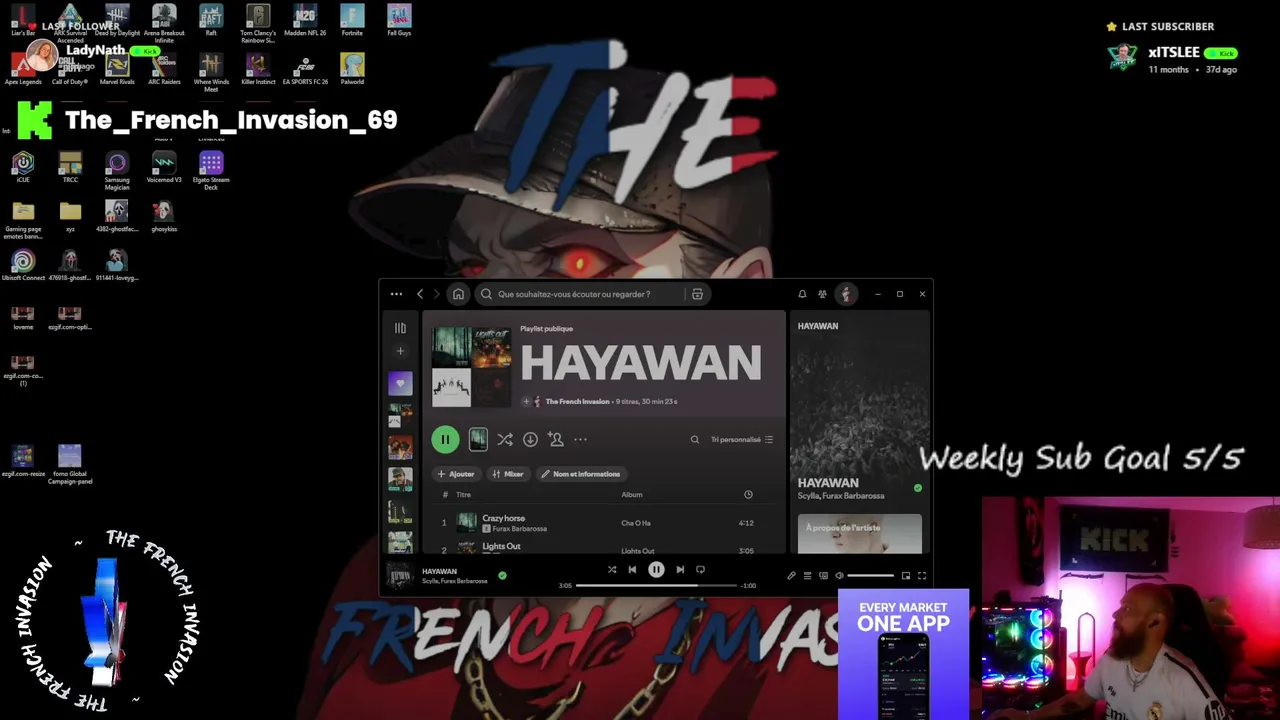Search within the playlist
1280x720 pixels.
(695, 439)
